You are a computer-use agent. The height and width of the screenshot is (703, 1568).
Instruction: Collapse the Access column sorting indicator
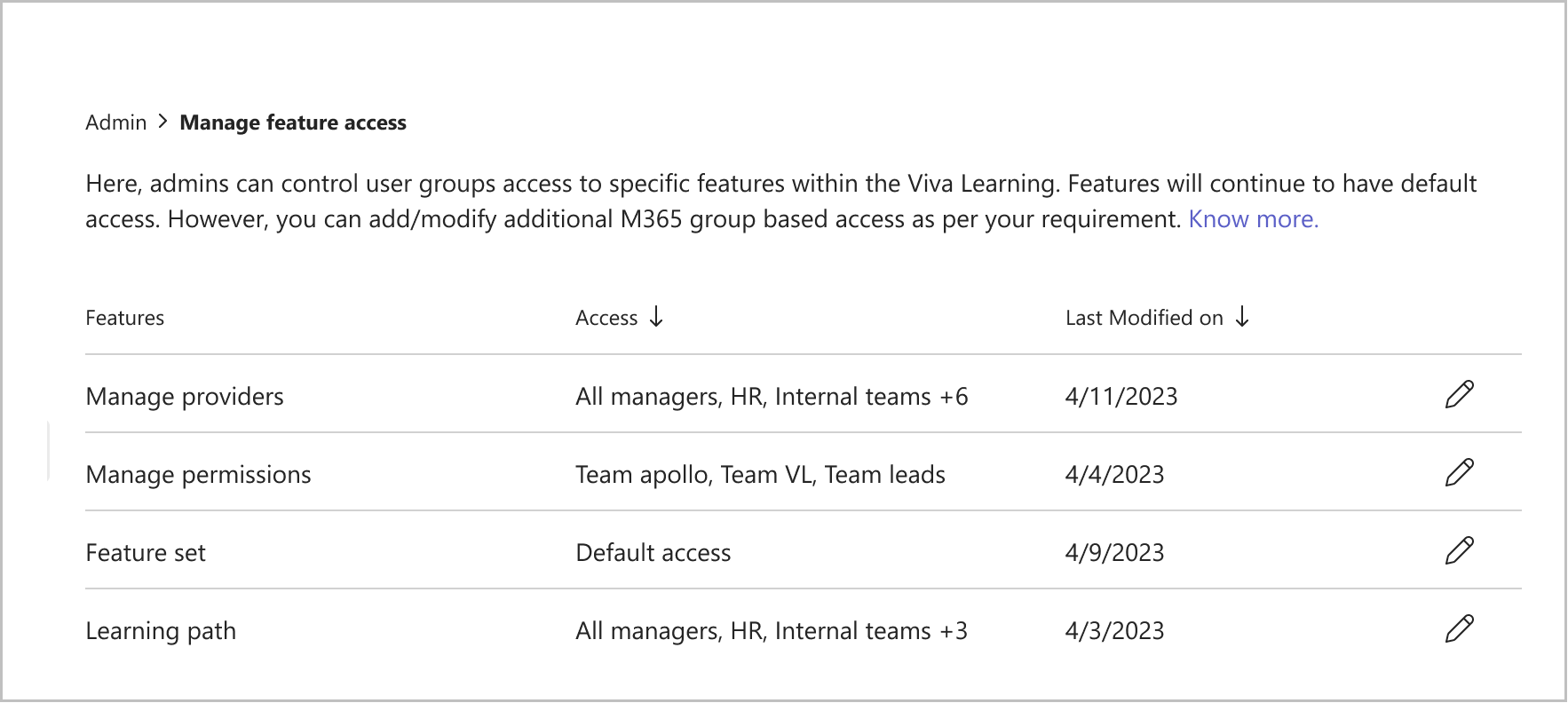pyautogui.click(x=656, y=318)
